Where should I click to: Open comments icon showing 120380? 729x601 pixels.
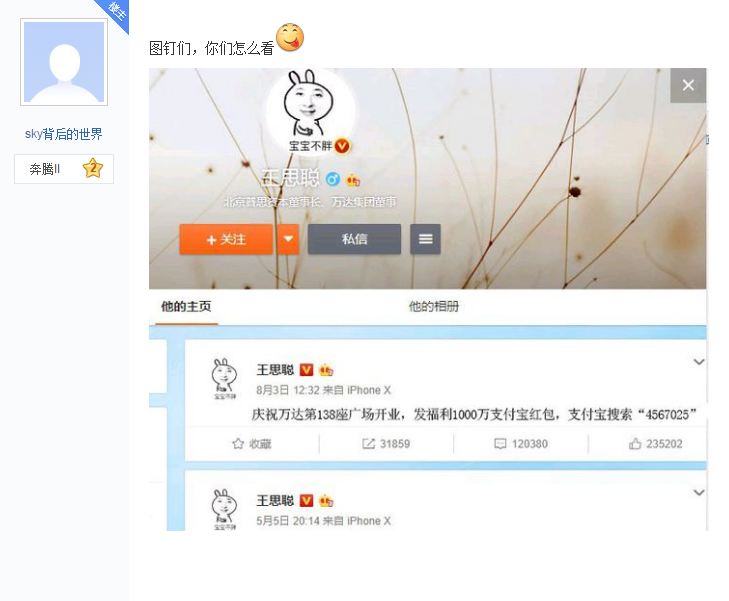[x=500, y=443]
